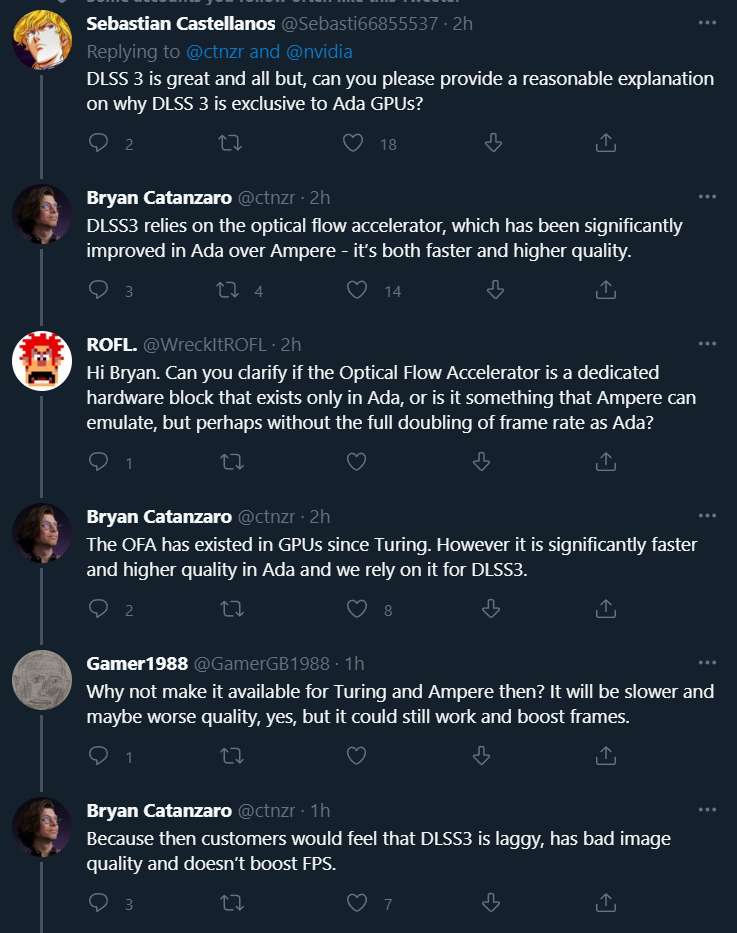Open more options menu on ROFL's tweet
This screenshot has width=737, height=933.
(707, 343)
